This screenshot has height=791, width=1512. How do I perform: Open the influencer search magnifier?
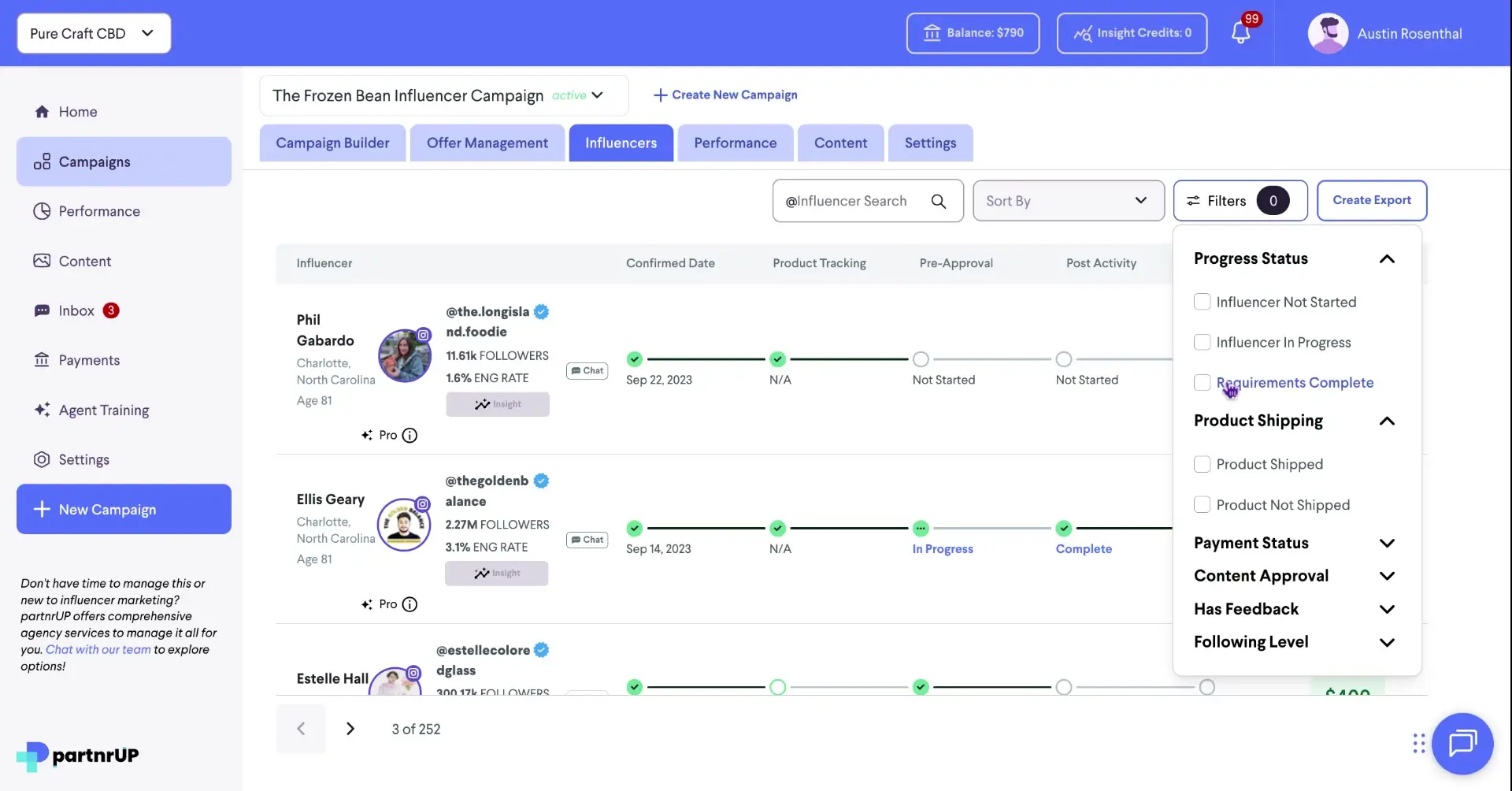coord(939,201)
